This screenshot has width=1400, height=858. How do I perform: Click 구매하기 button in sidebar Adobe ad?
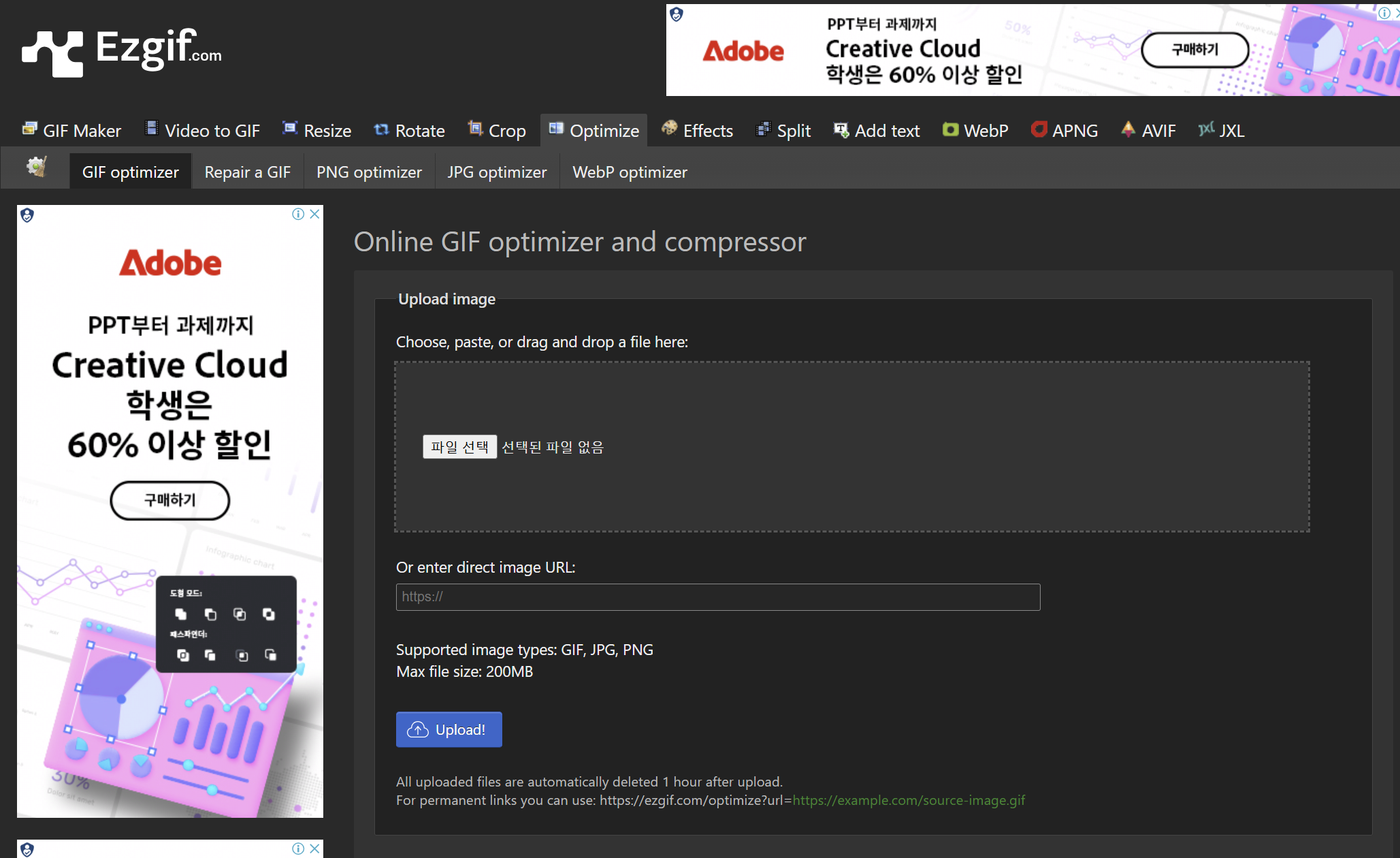pos(170,500)
